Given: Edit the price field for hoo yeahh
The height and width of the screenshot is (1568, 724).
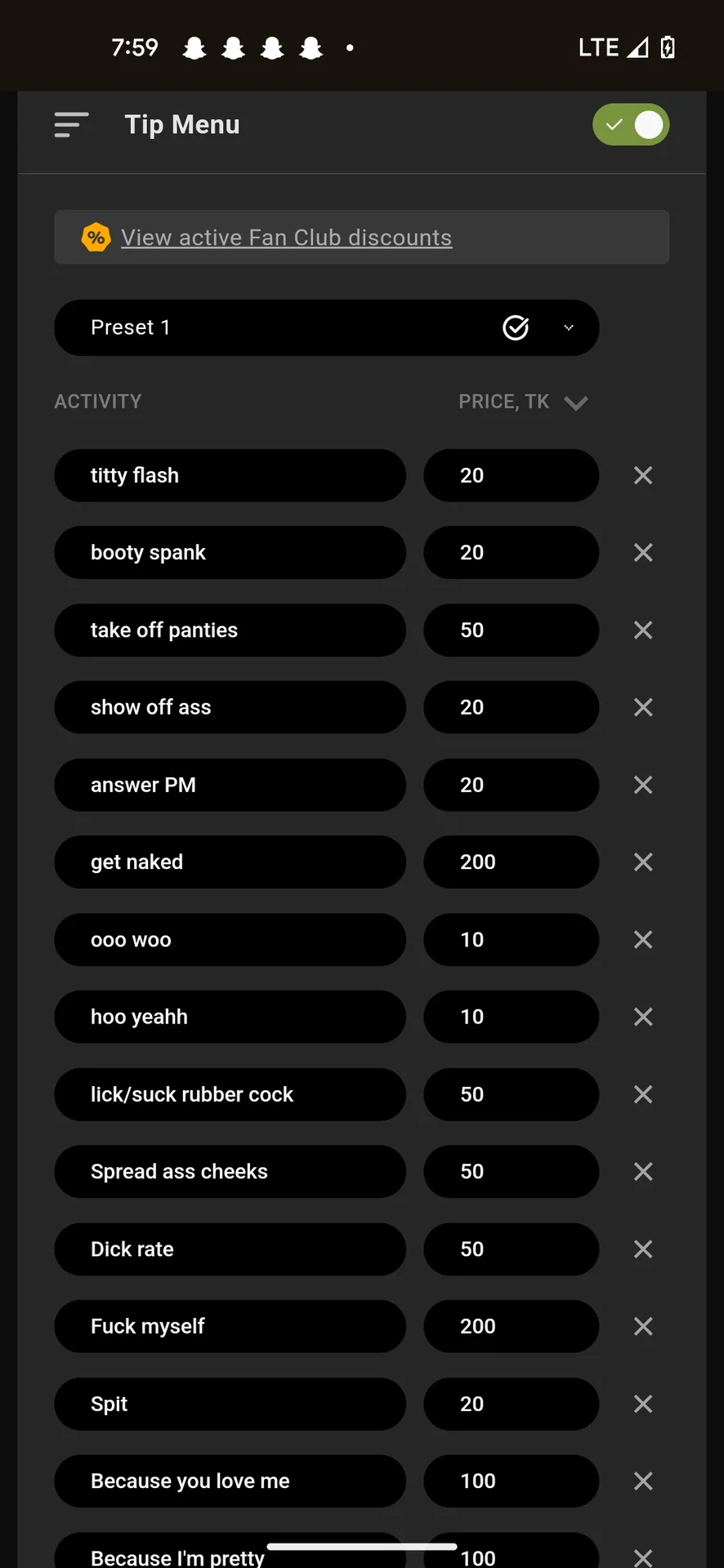Looking at the screenshot, I should click(x=511, y=1017).
